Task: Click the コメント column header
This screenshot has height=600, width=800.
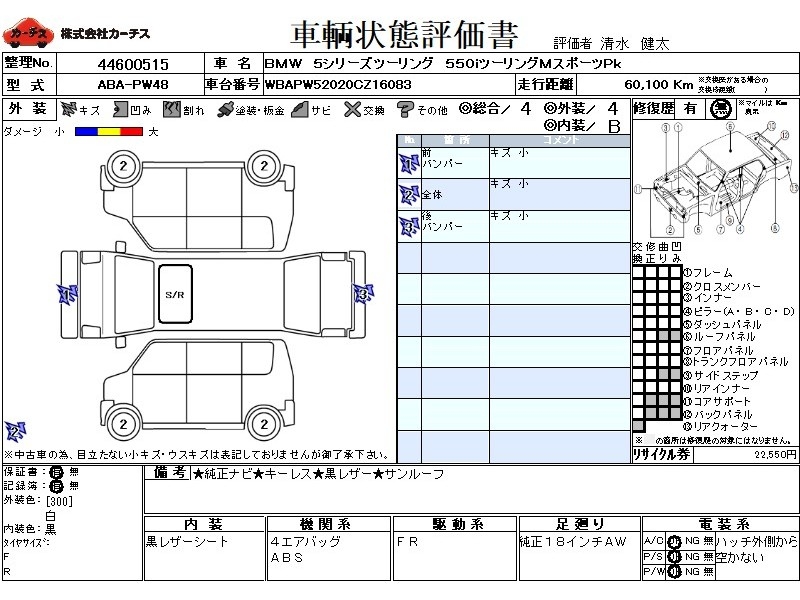Action: point(560,140)
